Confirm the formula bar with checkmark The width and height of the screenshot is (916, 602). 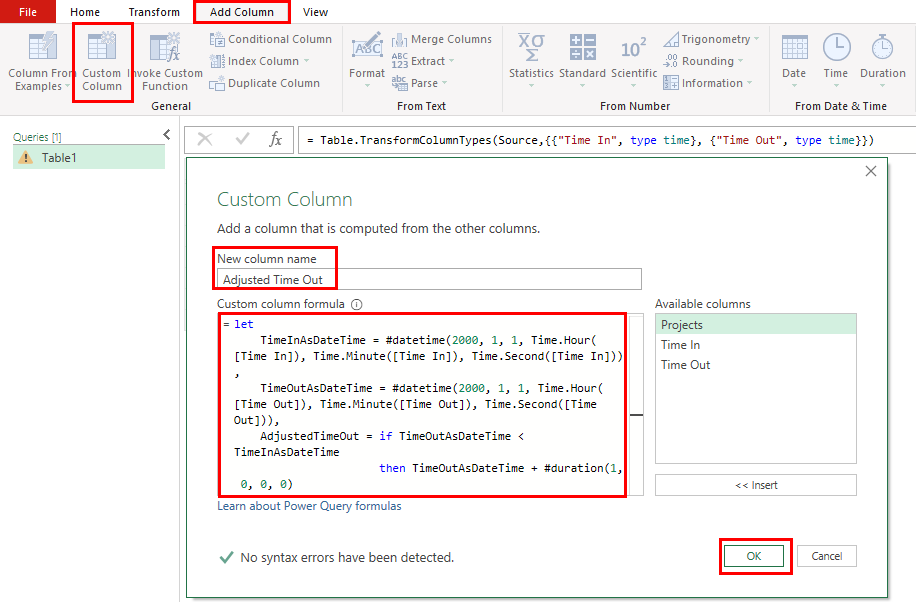[242, 139]
